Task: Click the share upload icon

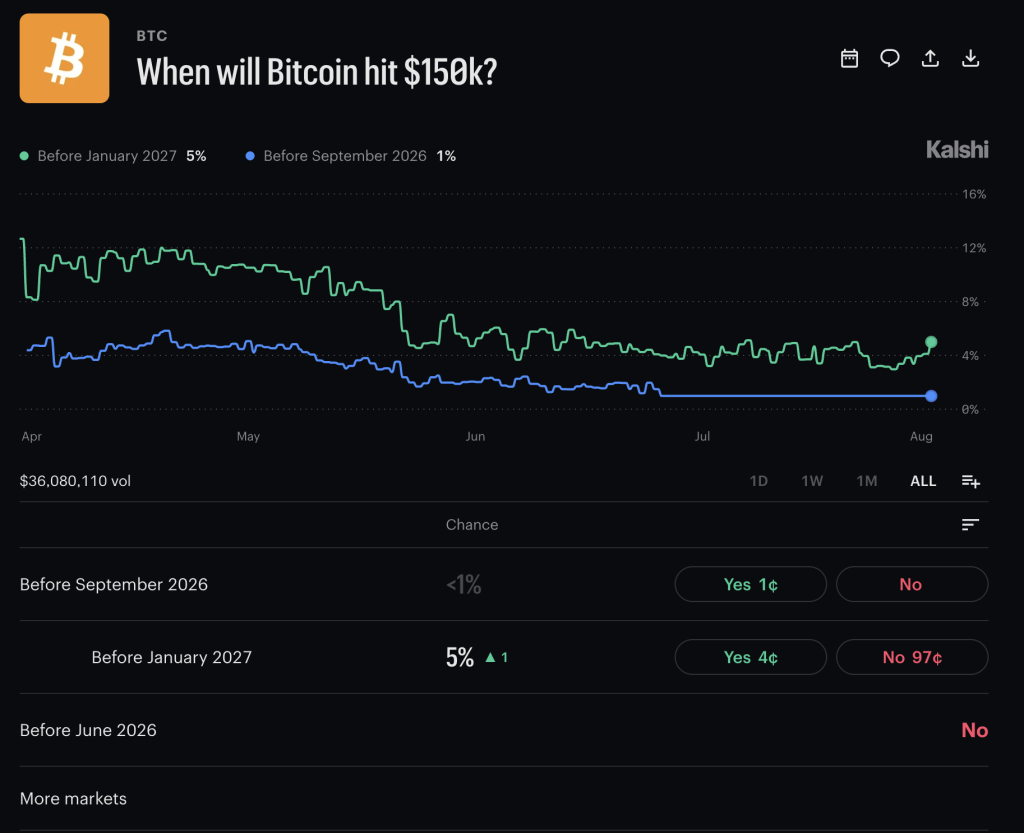Action: click(x=930, y=58)
